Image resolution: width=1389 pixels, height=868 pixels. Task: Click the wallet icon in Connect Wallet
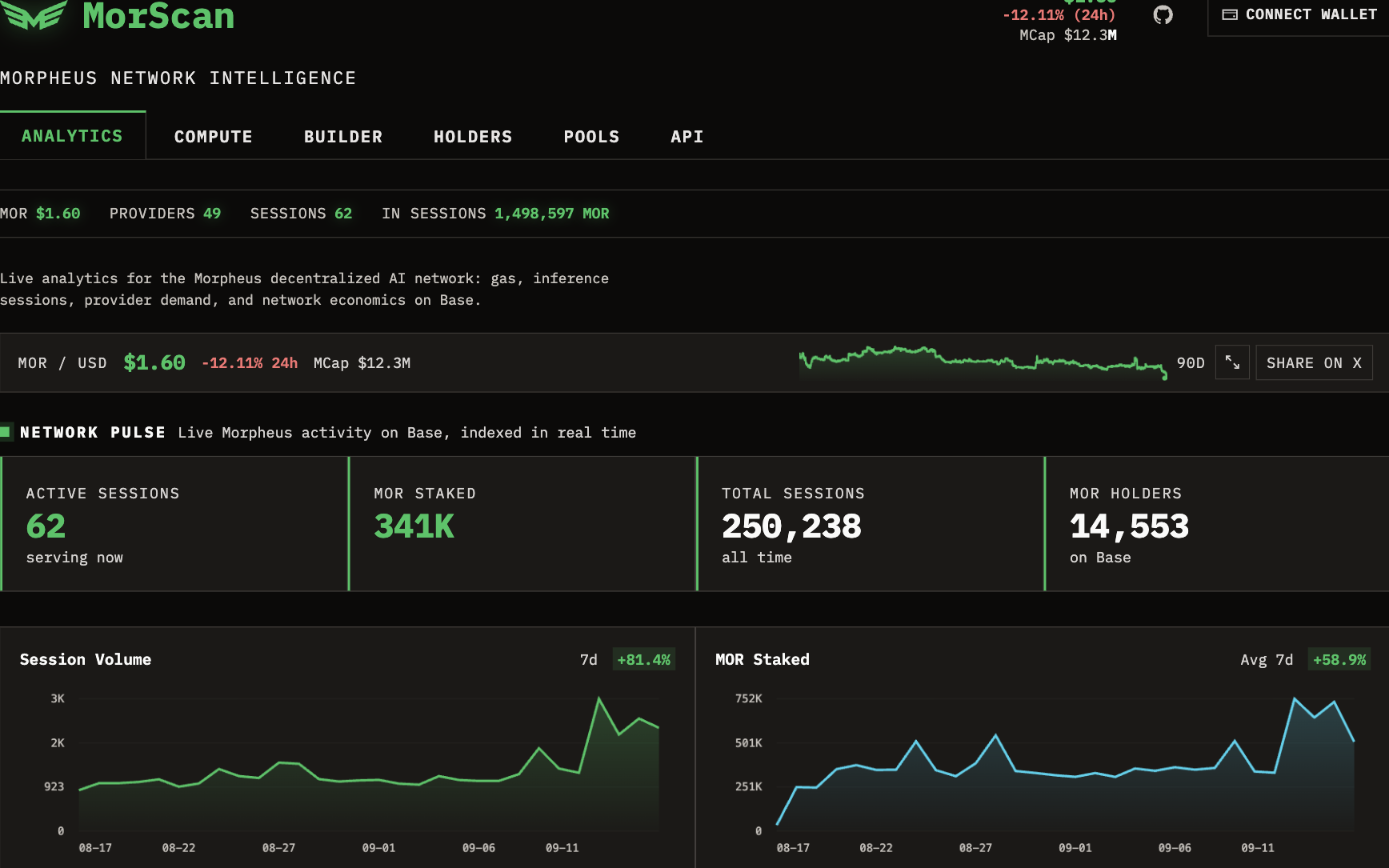pyautogui.click(x=1230, y=15)
